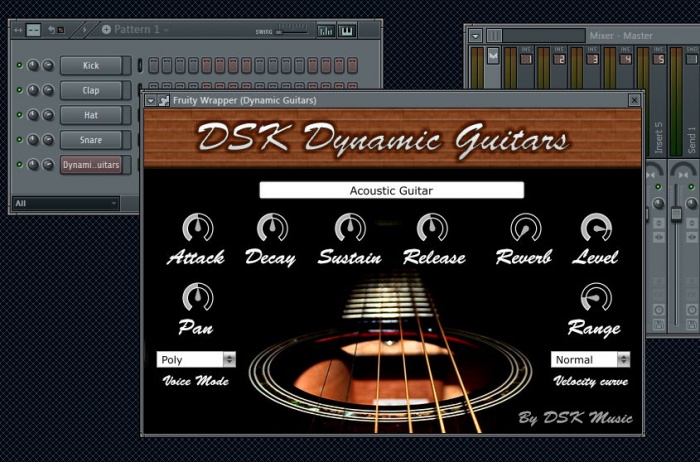This screenshot has height=462, width=700.
Task: Select the Hat channel button
Action: pyautogui.click(x=91, y=115)
